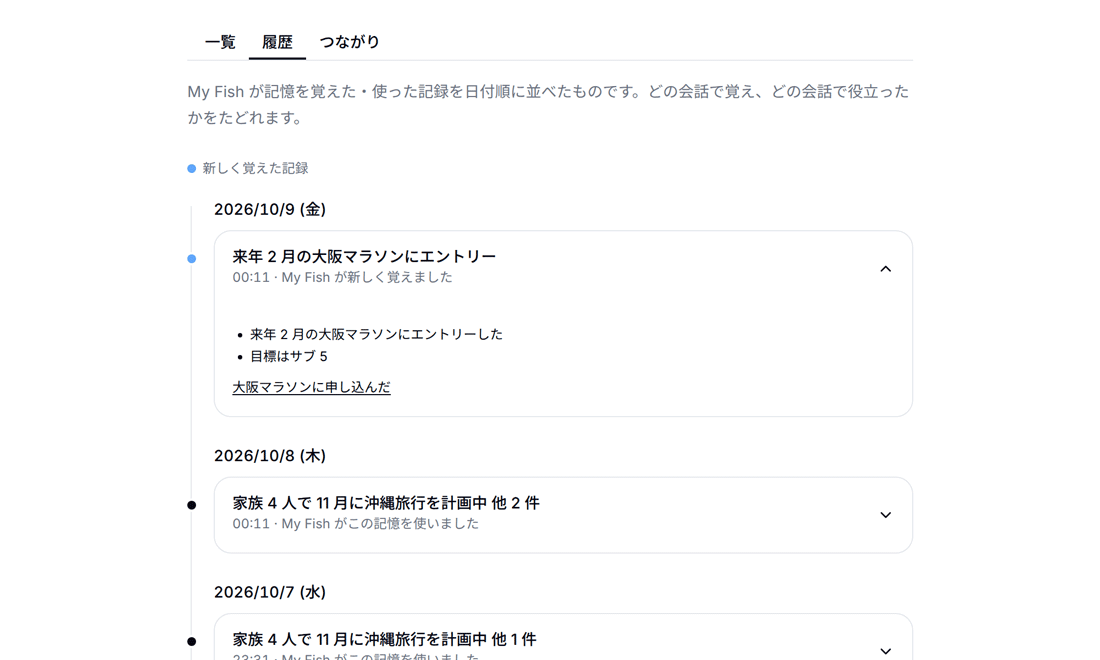
Task: Click the title 家族 4 人で 11 月に沖縄旅行を計画中 他 1 件
Action: coord(384,639)
